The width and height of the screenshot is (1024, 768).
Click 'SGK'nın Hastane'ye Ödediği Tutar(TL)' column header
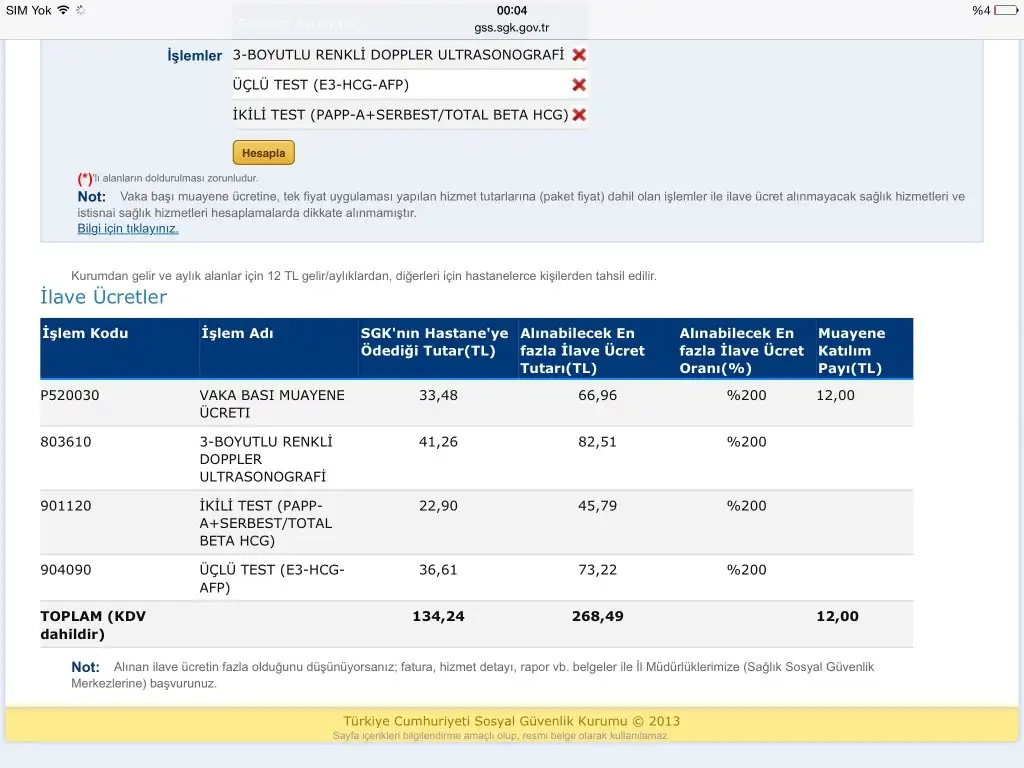coord(434,342)
